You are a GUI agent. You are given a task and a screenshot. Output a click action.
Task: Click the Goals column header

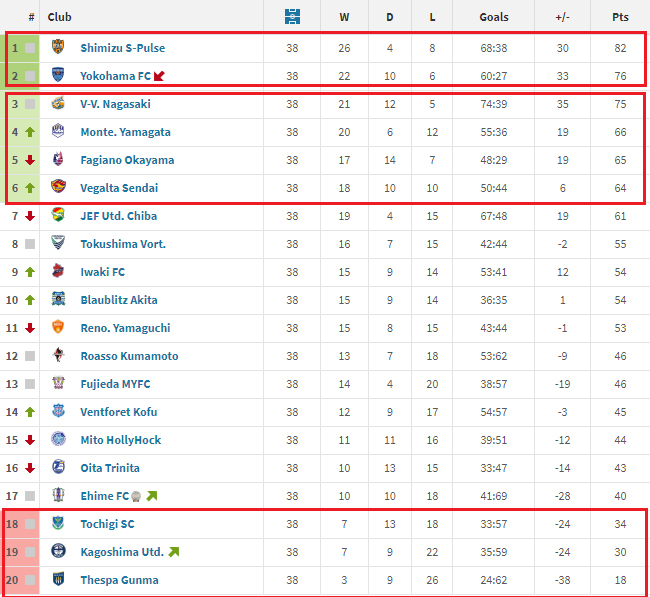[493, 17]
